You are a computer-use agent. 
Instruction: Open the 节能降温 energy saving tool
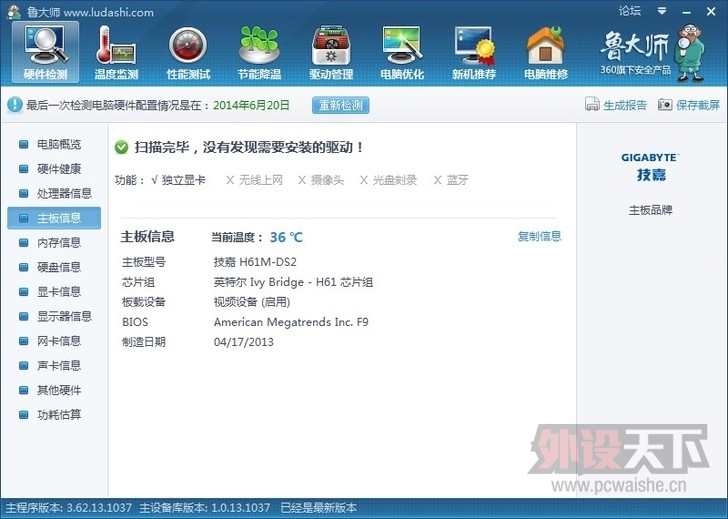[259, 52]
